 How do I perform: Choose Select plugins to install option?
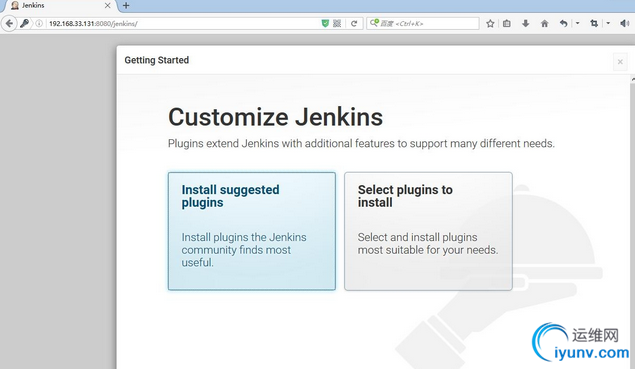[x=428, y=231]
